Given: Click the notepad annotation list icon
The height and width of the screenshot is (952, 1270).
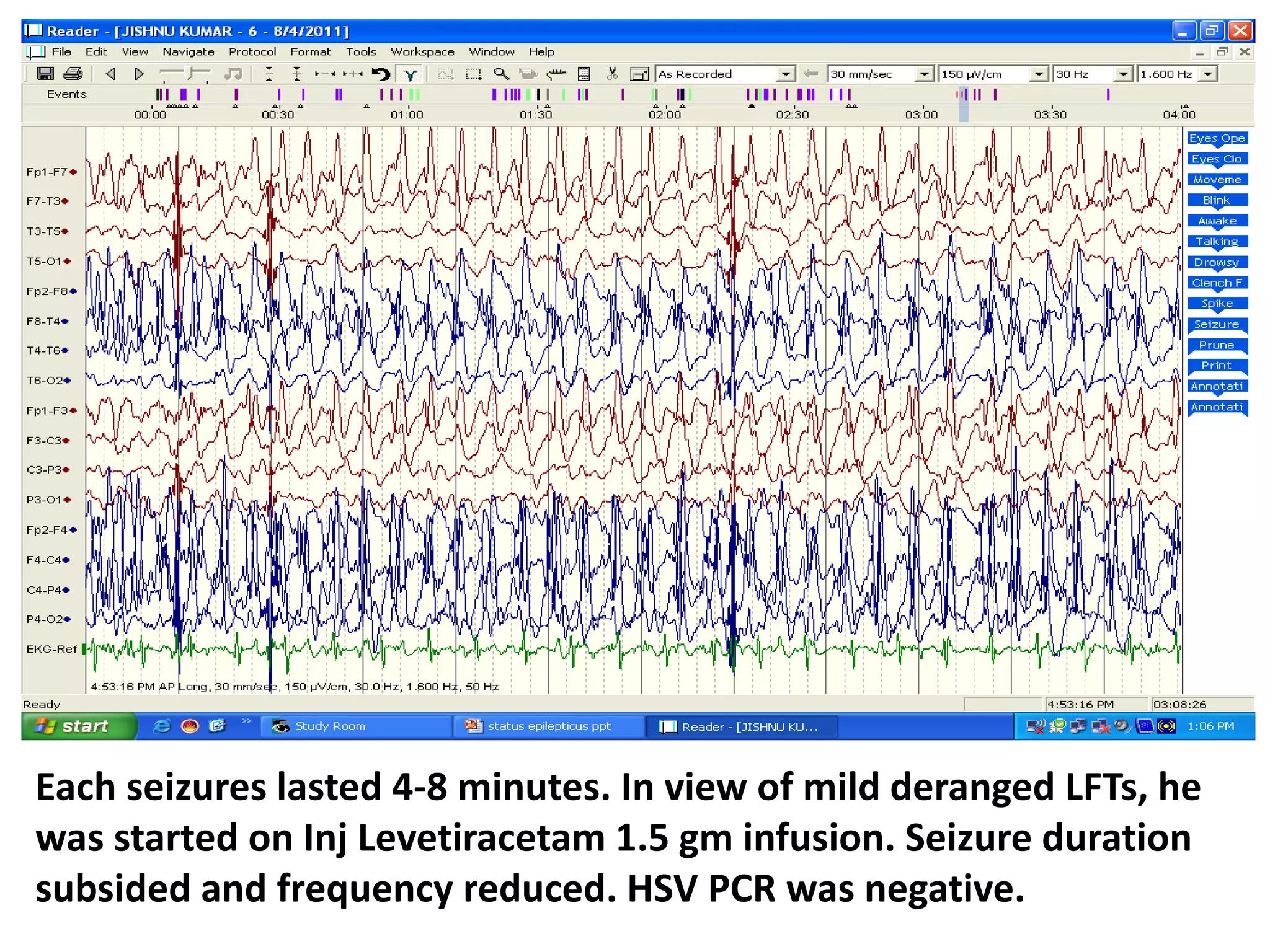Looking at the screenshot, I should tap(584, 74).
